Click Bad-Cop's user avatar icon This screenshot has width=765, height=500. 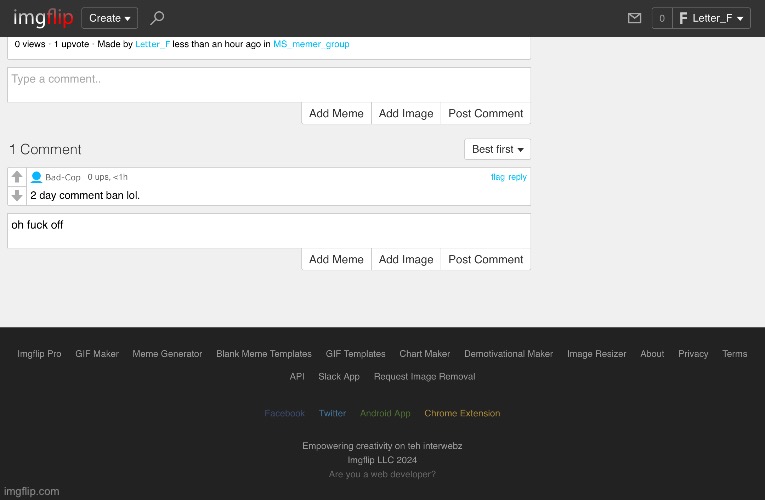(x=36, y=177)
